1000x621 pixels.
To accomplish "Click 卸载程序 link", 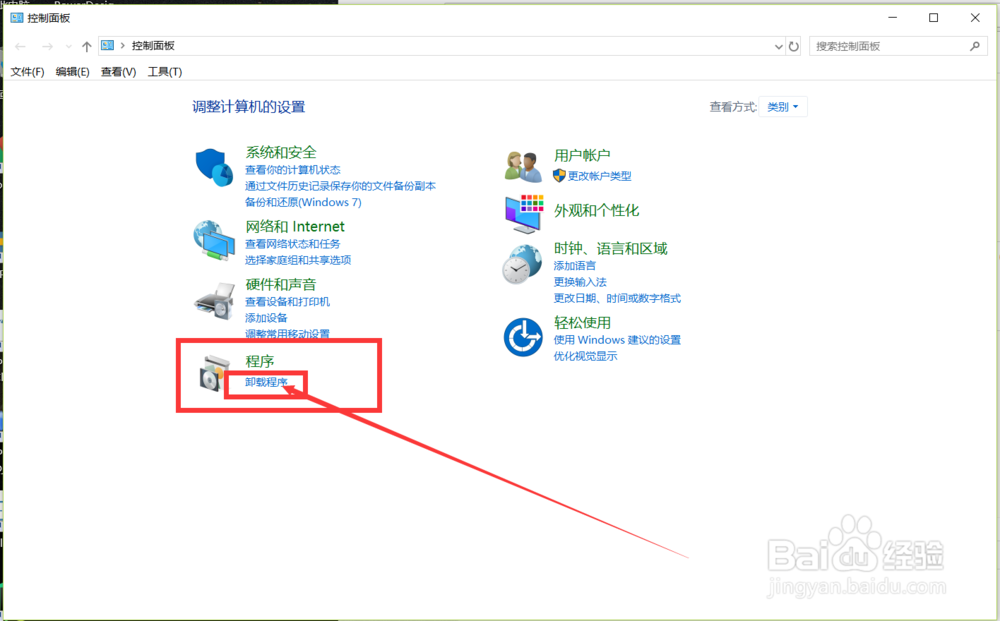I will 267,382.
